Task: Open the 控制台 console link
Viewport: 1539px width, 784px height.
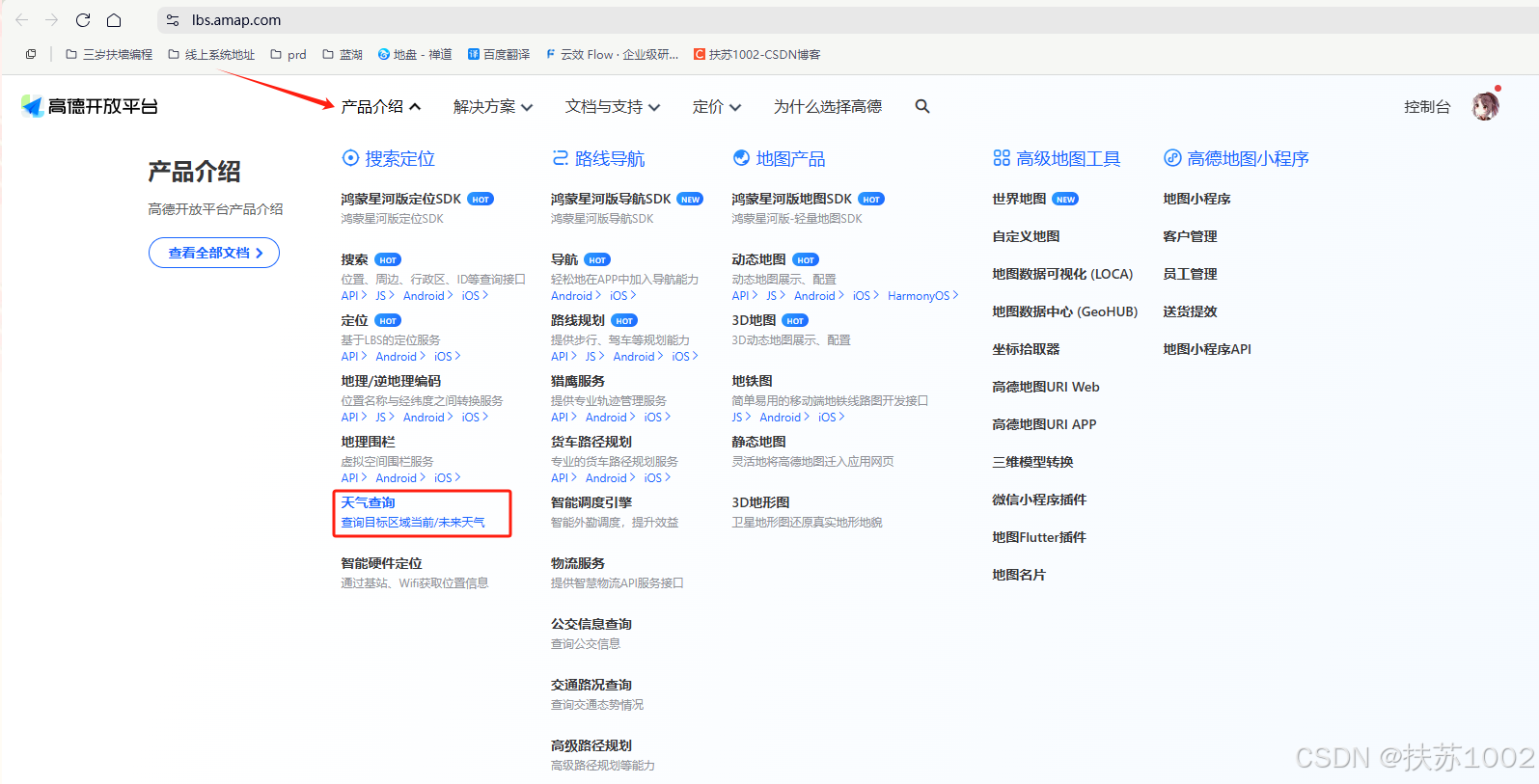Action: pos(1427,107)
